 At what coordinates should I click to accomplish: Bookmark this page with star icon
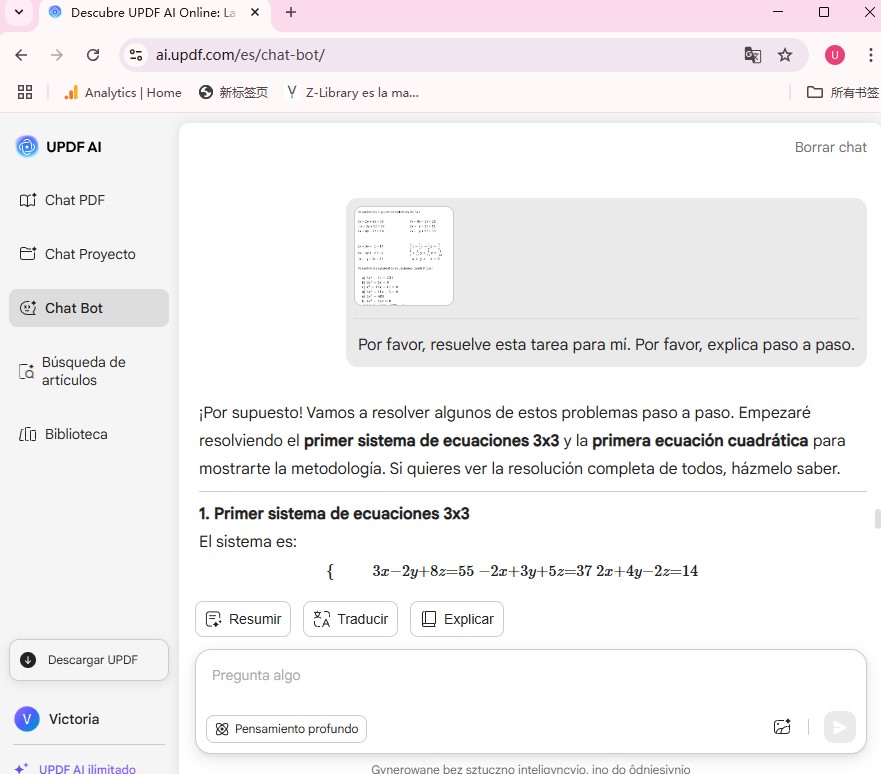[x=784, y=55]
